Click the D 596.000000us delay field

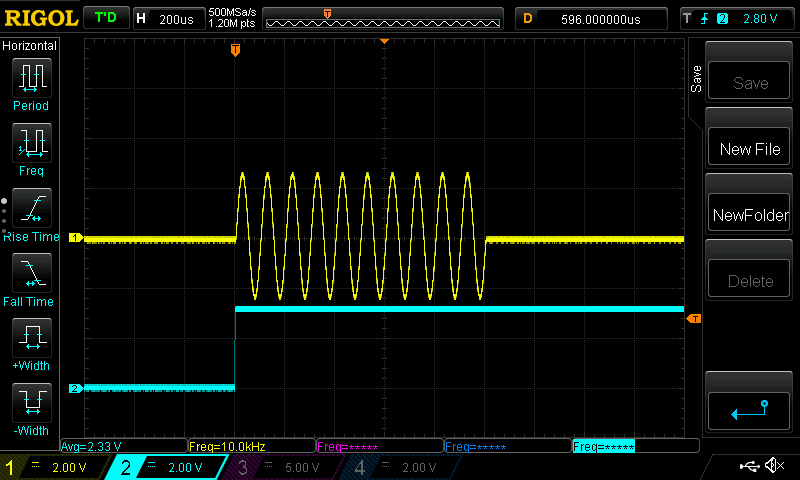(594, 18)
